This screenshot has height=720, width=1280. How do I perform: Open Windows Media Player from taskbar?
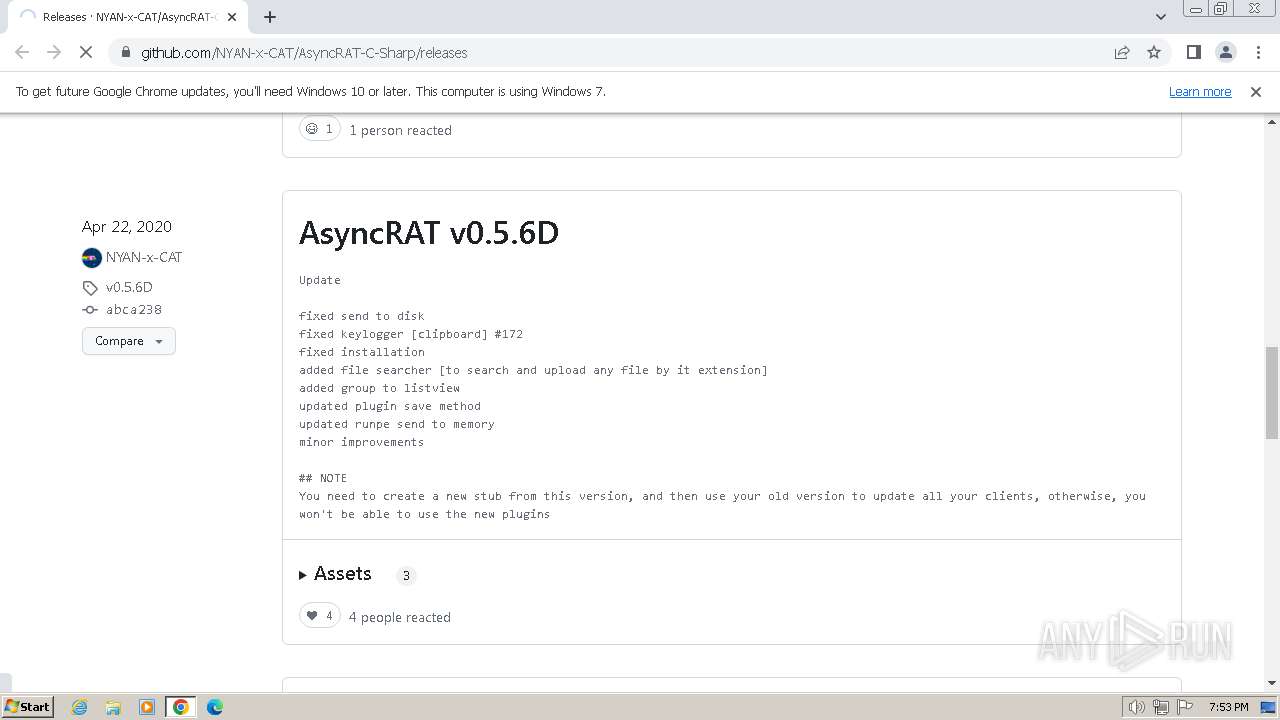[147, 707]
